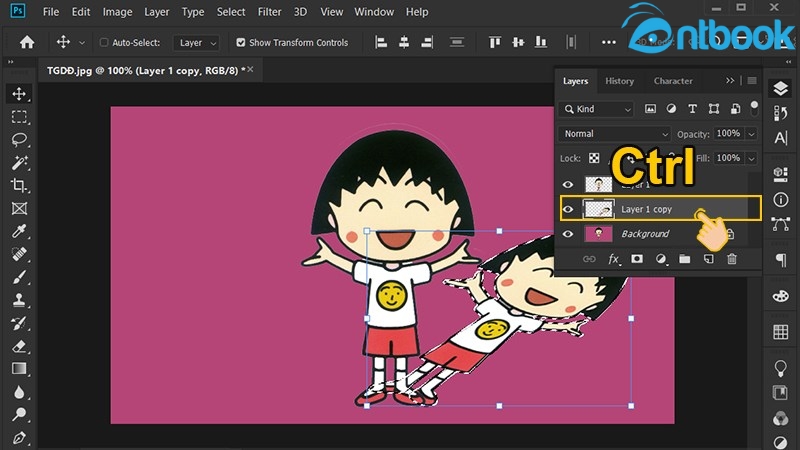Hide Layer 1 with eye icon
Image resolution: width=800 pixels, height=450 pixels.
pyautogui.click(x=568, y=185)
